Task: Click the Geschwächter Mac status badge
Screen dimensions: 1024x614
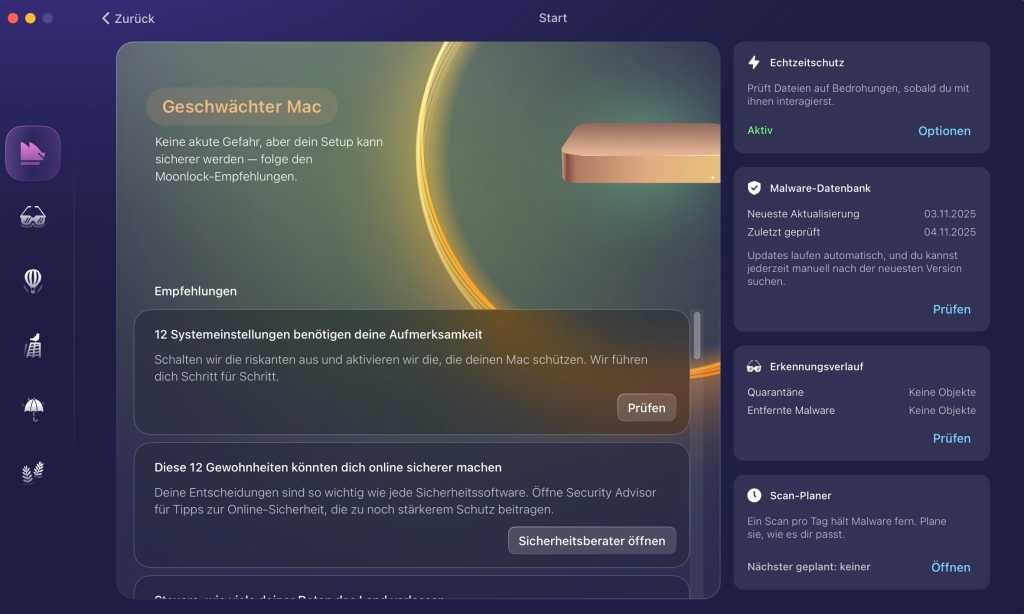Action: click(x=242, y=106)
